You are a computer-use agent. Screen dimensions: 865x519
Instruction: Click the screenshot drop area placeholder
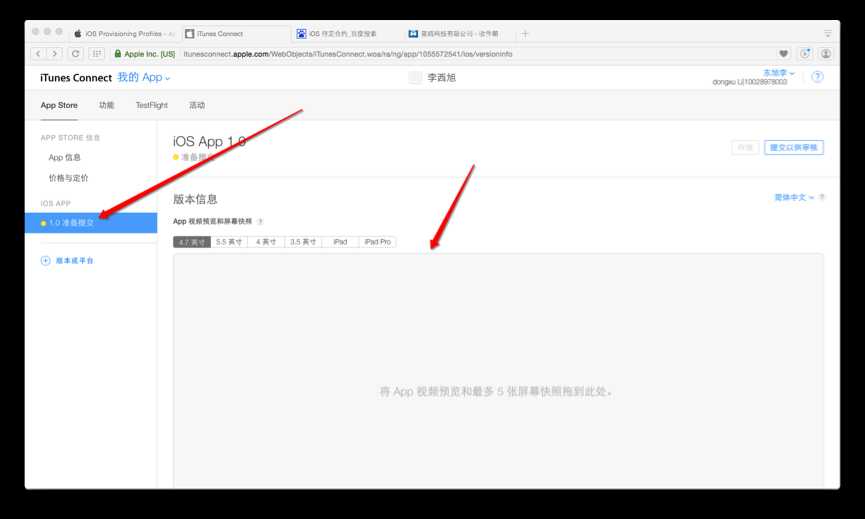coord(498,371)
